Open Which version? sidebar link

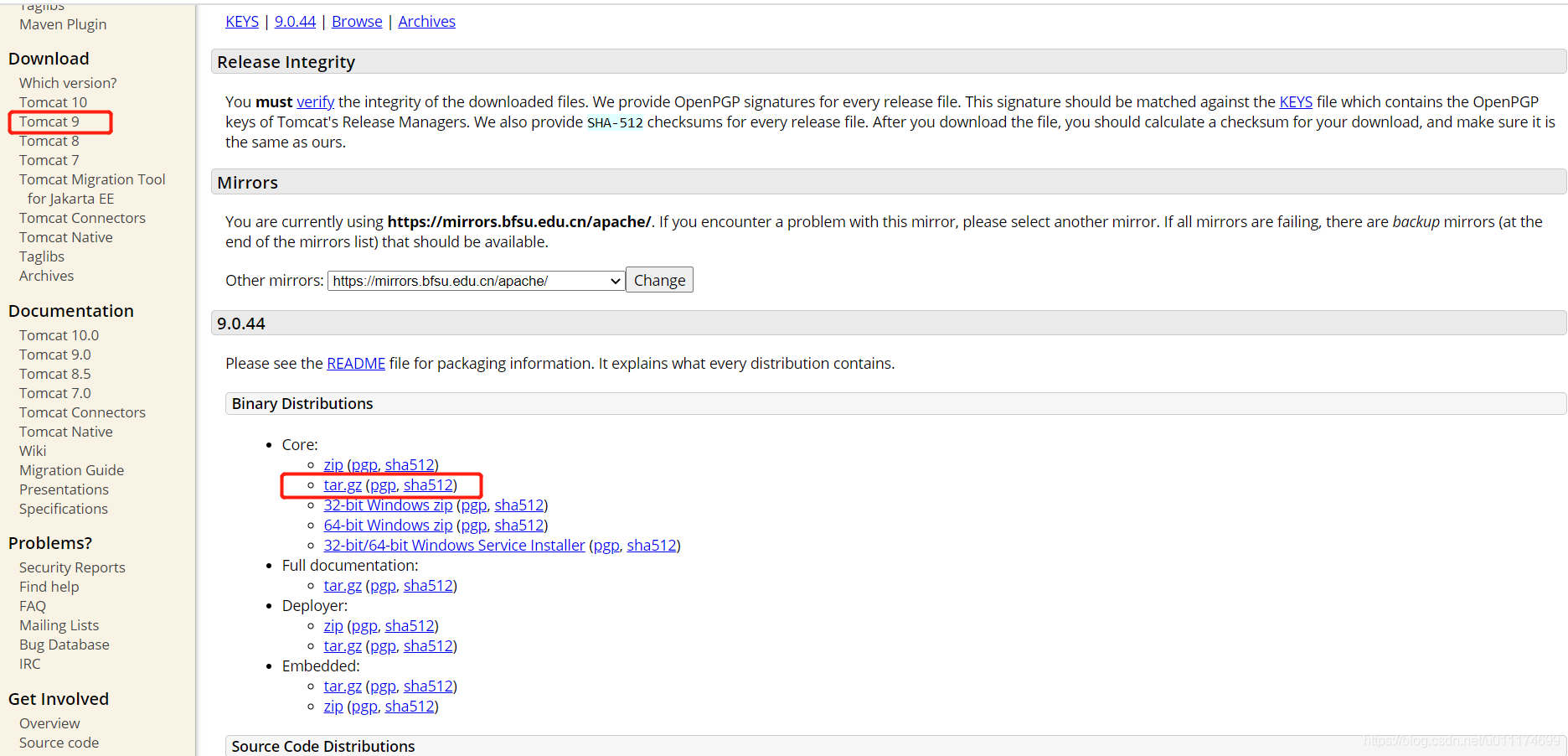pos(68,83)
